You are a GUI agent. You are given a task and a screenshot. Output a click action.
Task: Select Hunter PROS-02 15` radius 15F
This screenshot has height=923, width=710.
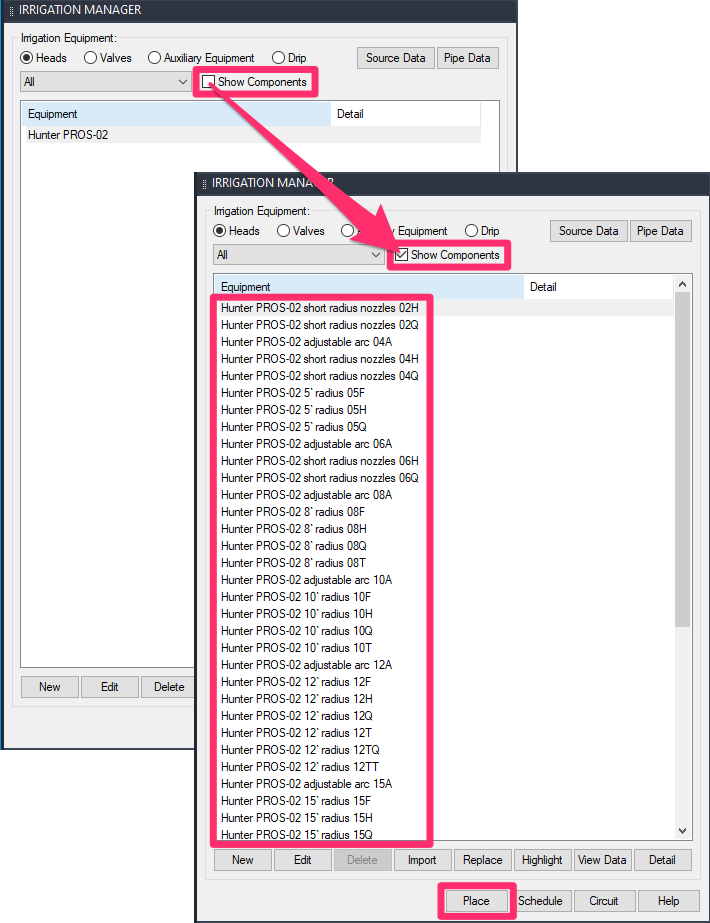[x=296, y=801]
